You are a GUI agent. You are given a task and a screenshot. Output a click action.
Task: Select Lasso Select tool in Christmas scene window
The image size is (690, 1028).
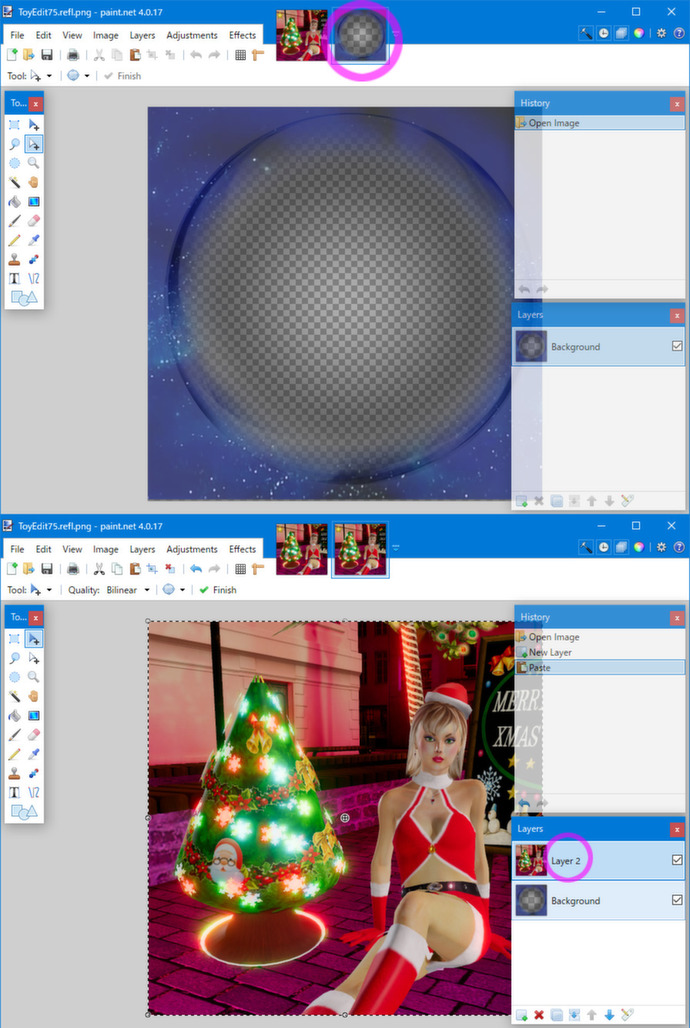14,658
